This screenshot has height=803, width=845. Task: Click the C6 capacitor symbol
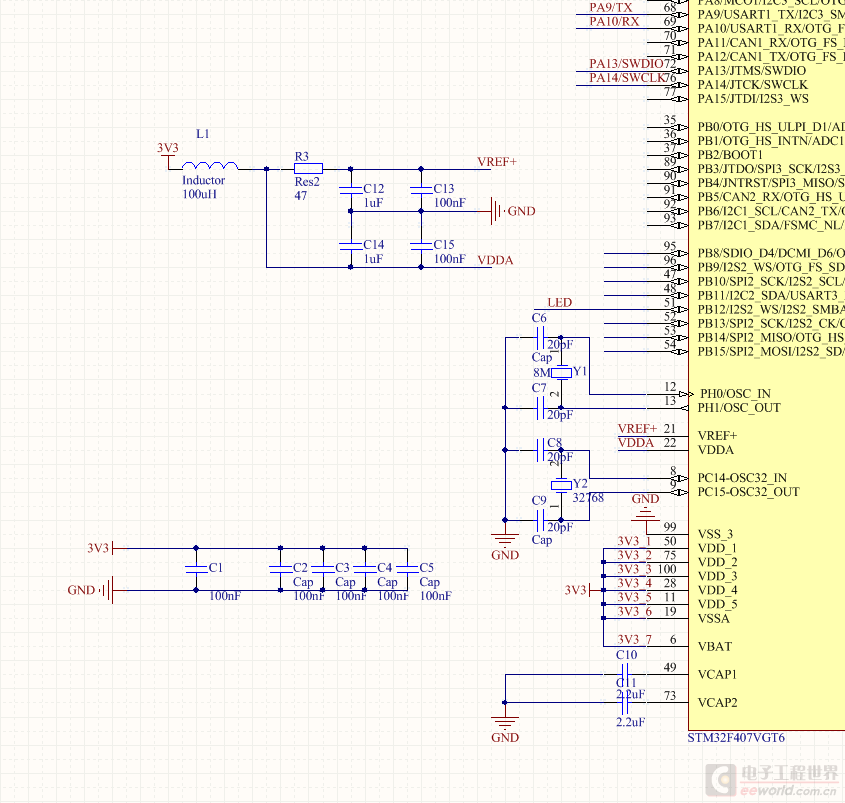[540, 337]
